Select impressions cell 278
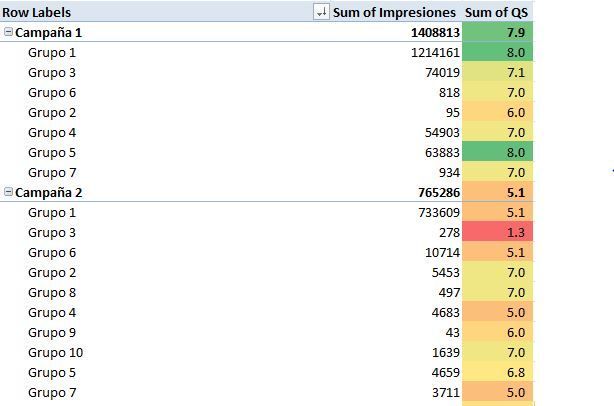Screen dimensions: 614x406 449,233
